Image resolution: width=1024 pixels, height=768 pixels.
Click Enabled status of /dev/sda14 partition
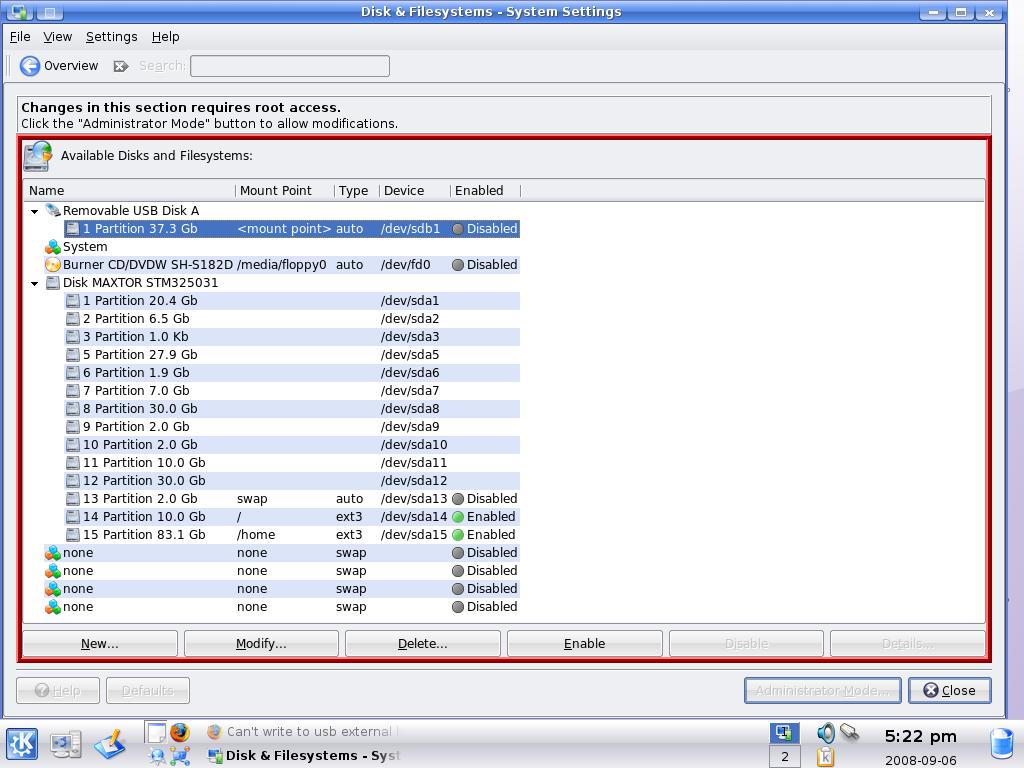pos(484,517)
